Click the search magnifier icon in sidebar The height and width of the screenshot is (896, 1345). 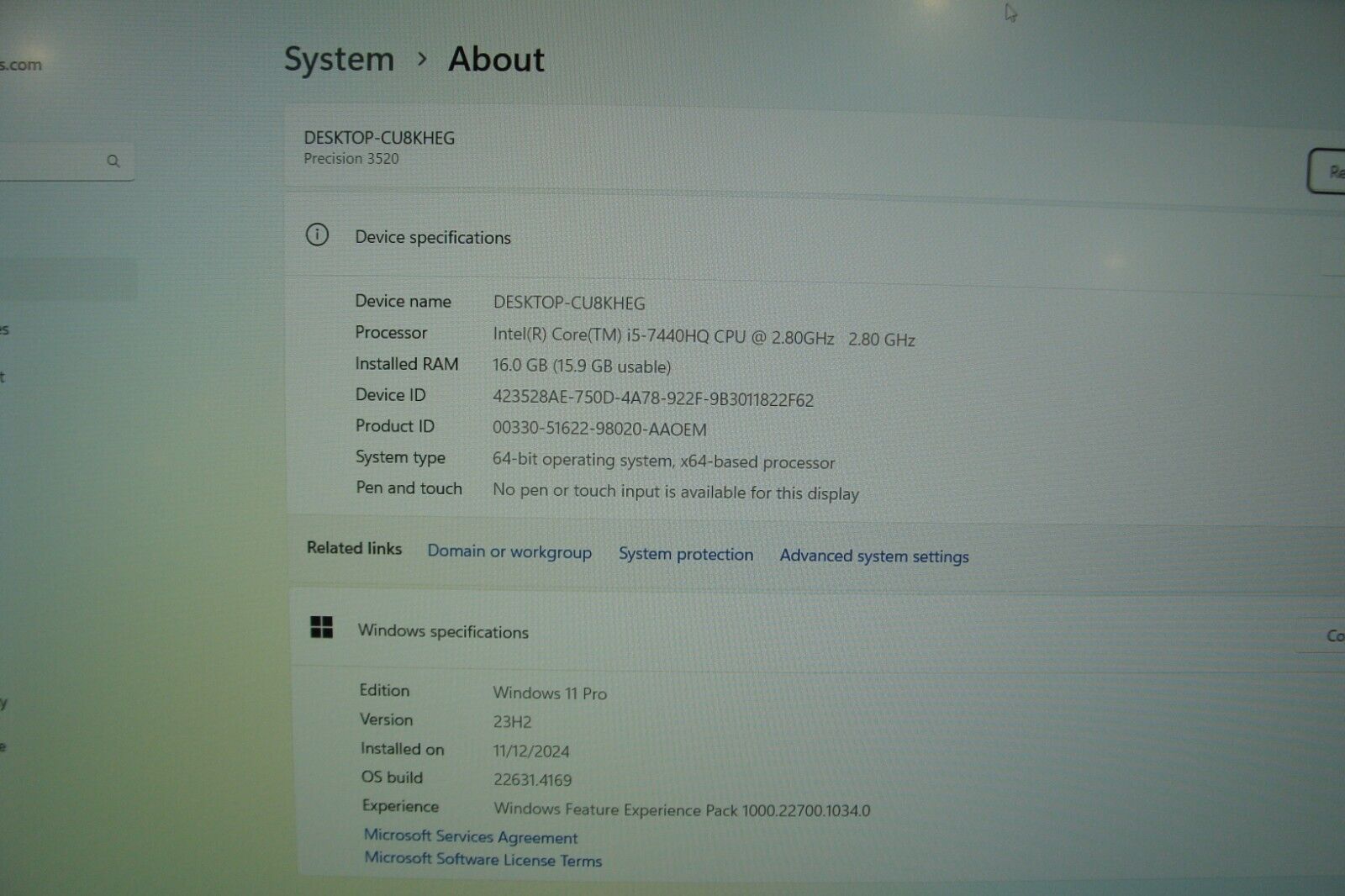[113, 161]
